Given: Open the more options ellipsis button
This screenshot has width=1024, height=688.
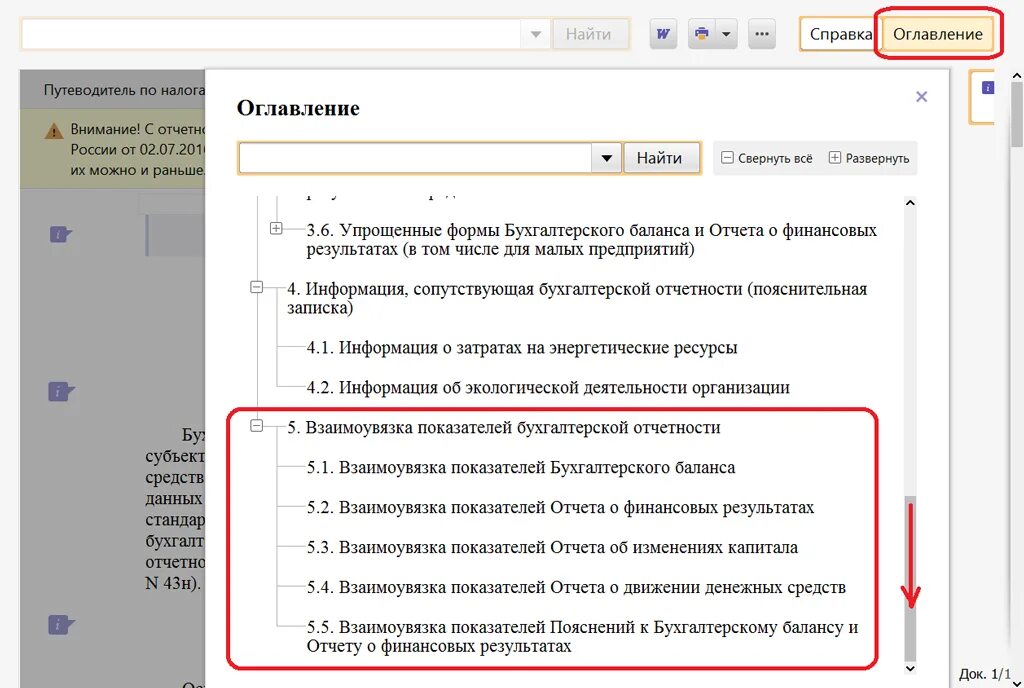Looking at the screenshot, I should [761, 33].
